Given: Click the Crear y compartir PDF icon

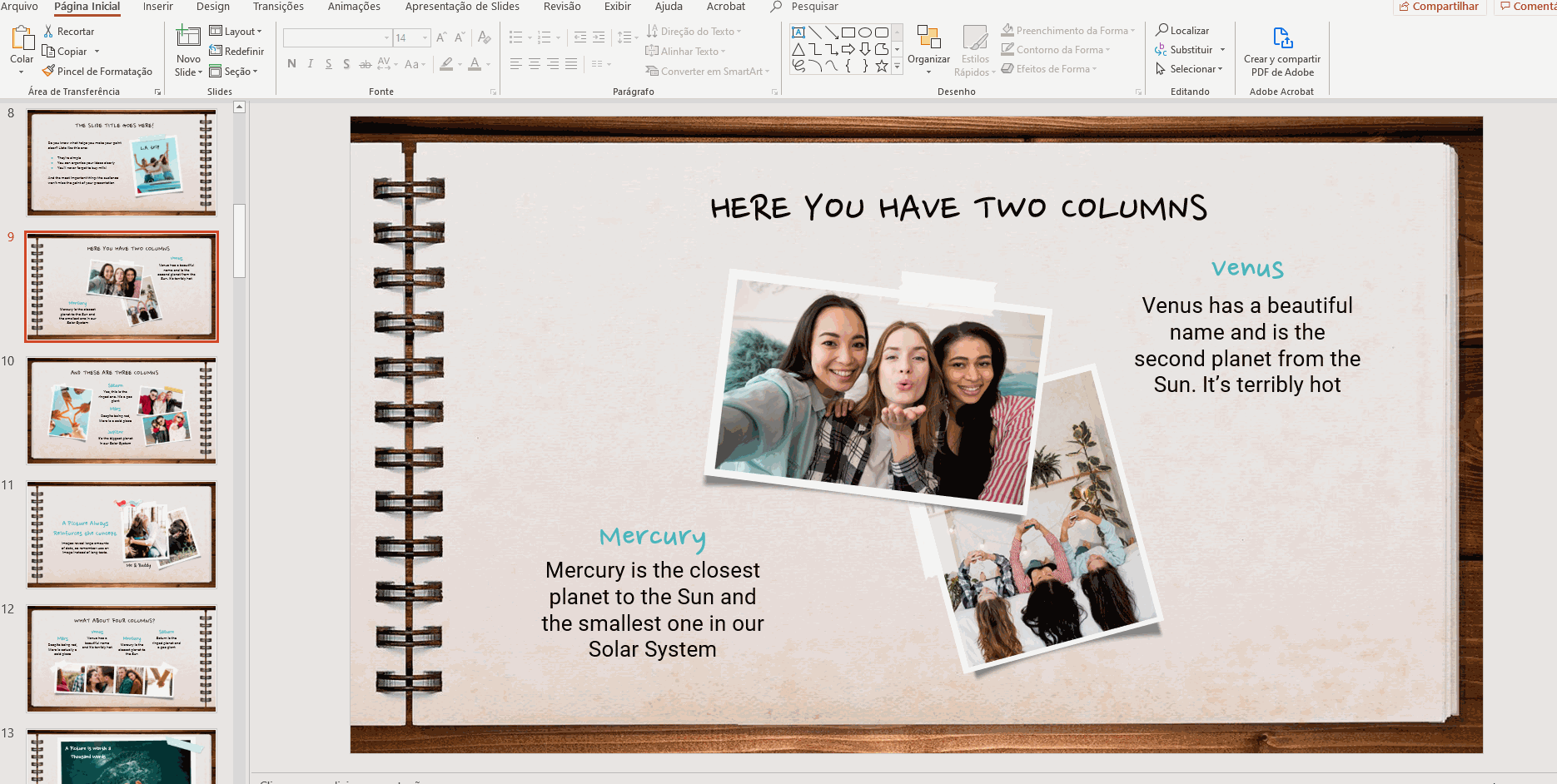Looking at the screenshot, I should pyautogui.click(x=1283, y=38).
